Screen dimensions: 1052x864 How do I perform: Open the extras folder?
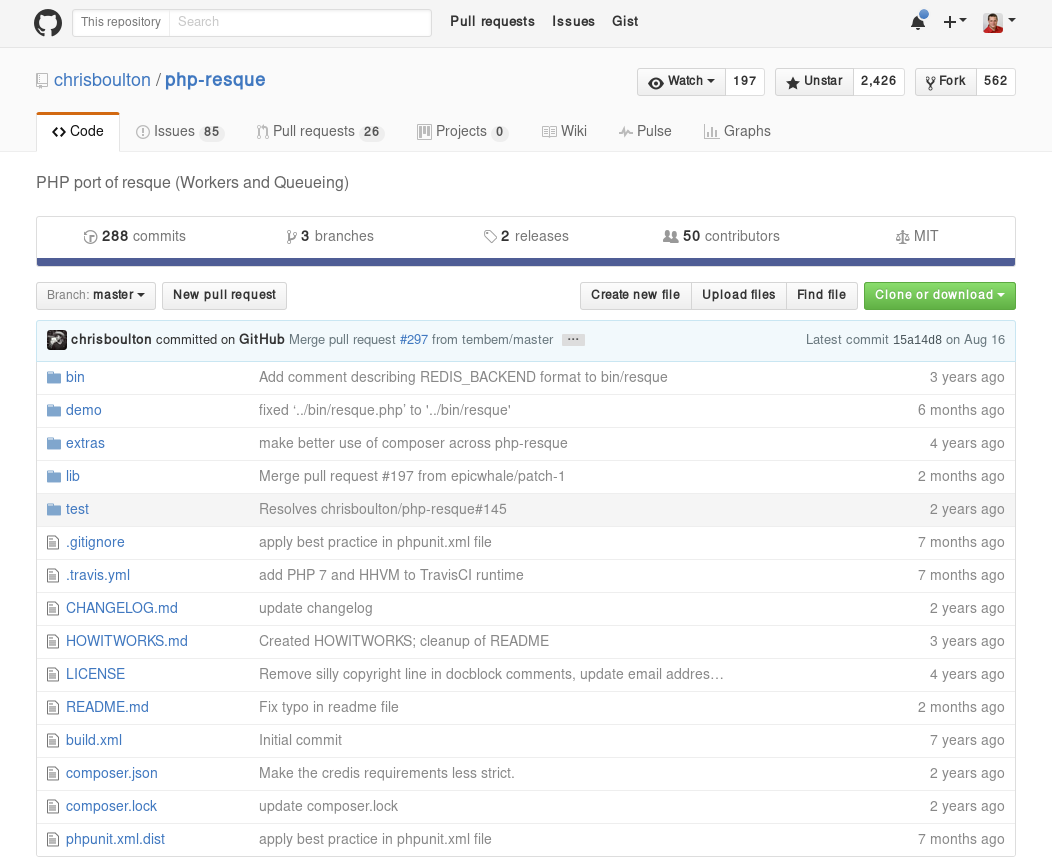point(85,443)
